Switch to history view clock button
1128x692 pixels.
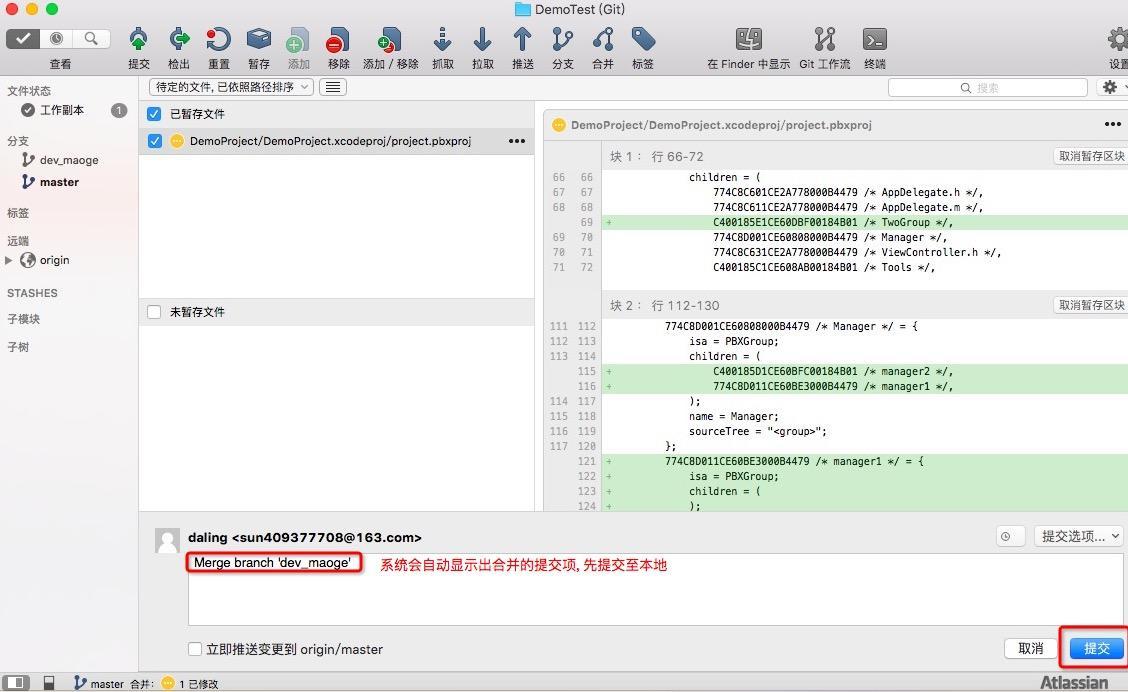[x=57, y=38]
